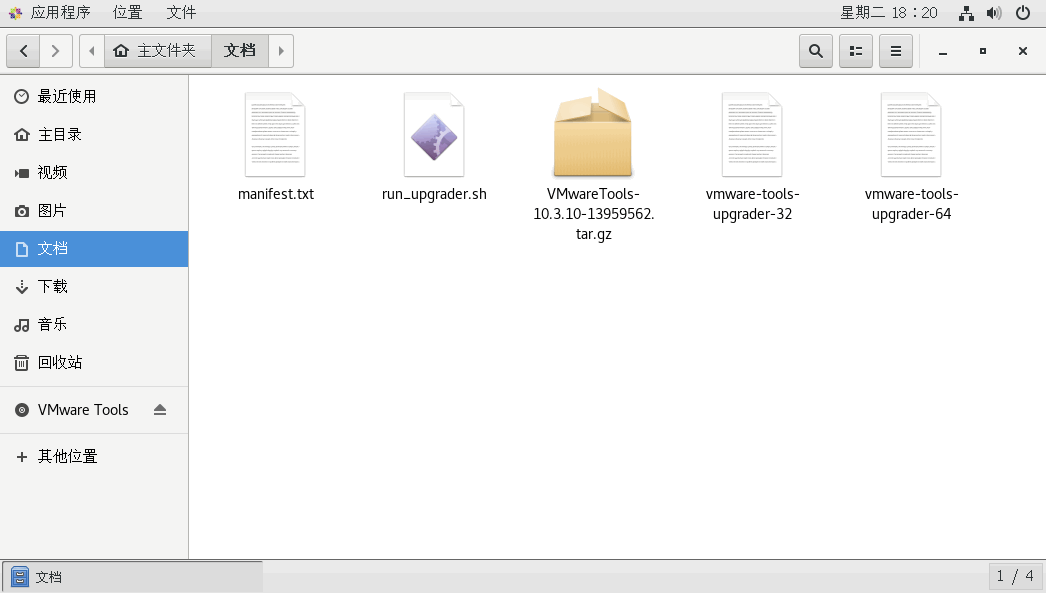Screen dimensions: 1046x593
Task: Open the 视频 sidebar folder
Action: [94, 173]
